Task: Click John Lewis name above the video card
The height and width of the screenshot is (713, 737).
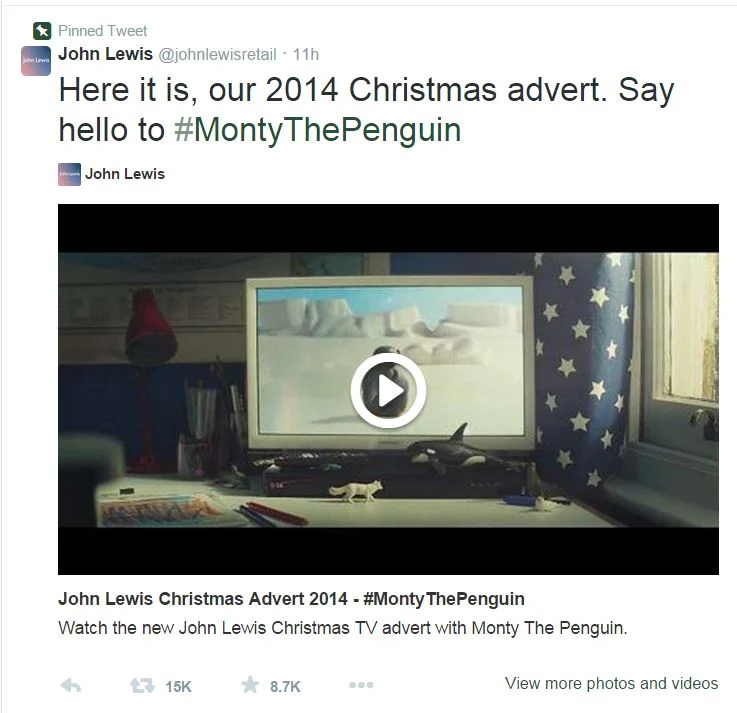Action: pyautogui.click(x=125, y=174)
